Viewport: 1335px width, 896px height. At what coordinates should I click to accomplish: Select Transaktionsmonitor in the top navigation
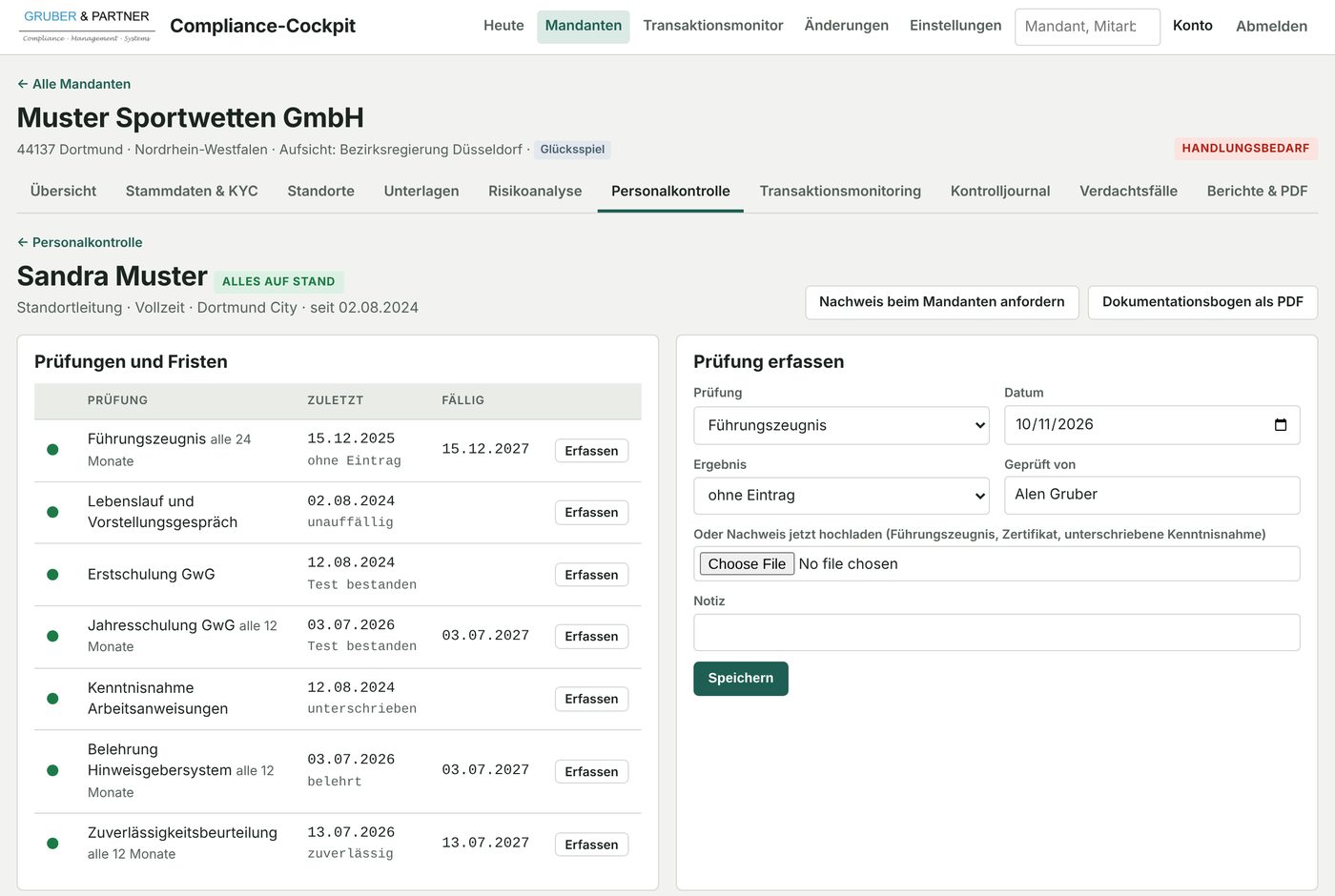click(713, 26)
